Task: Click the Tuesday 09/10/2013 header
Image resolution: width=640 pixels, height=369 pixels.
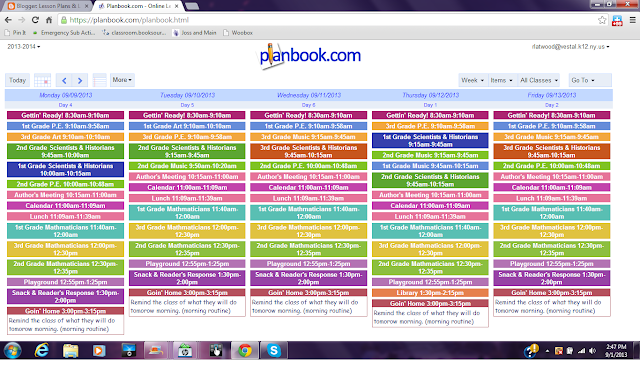Action: tap(187, 95)
